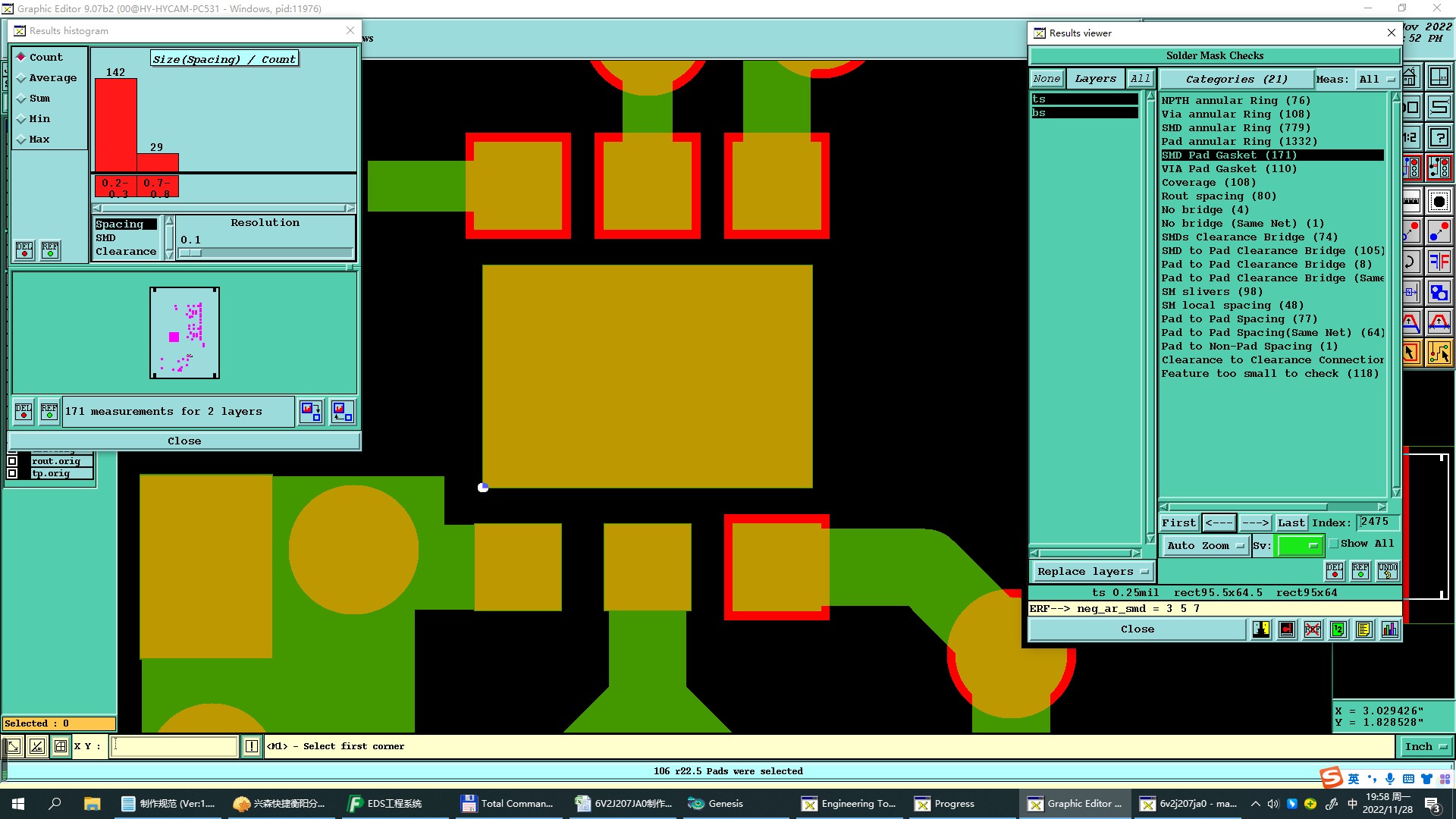Click the UNDO icon in Results viewer

[1387, 570]
